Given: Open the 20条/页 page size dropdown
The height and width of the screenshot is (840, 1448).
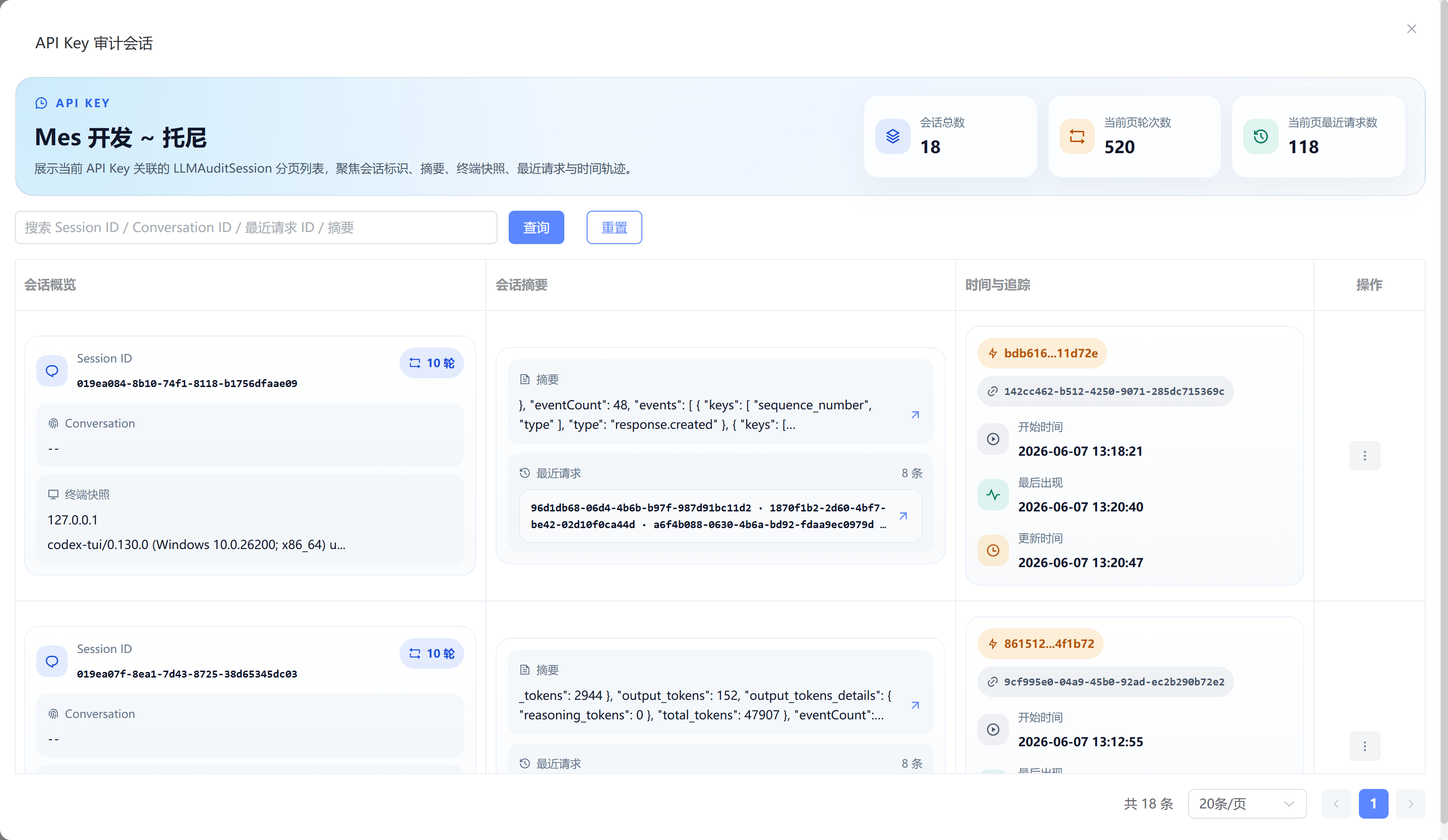Looking at the screenshot, I should click(x=1247, y=804).
